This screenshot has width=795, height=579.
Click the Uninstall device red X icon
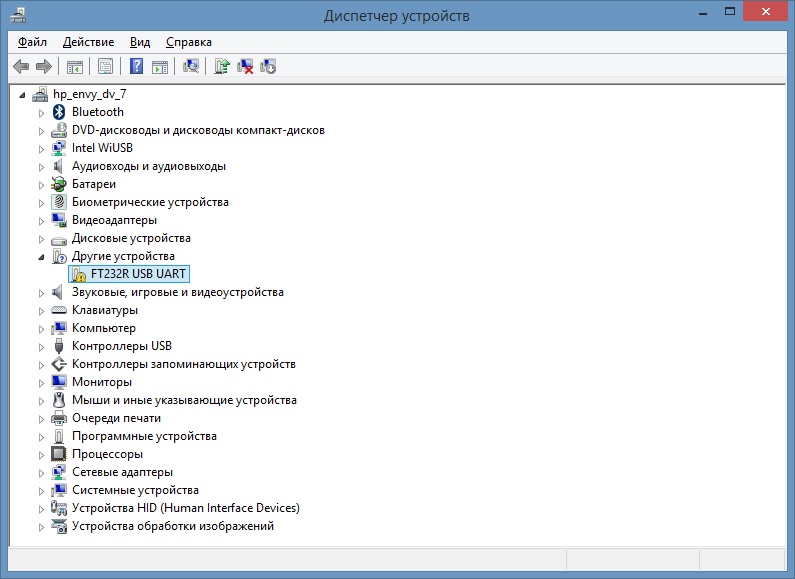(x=245, y=66)
